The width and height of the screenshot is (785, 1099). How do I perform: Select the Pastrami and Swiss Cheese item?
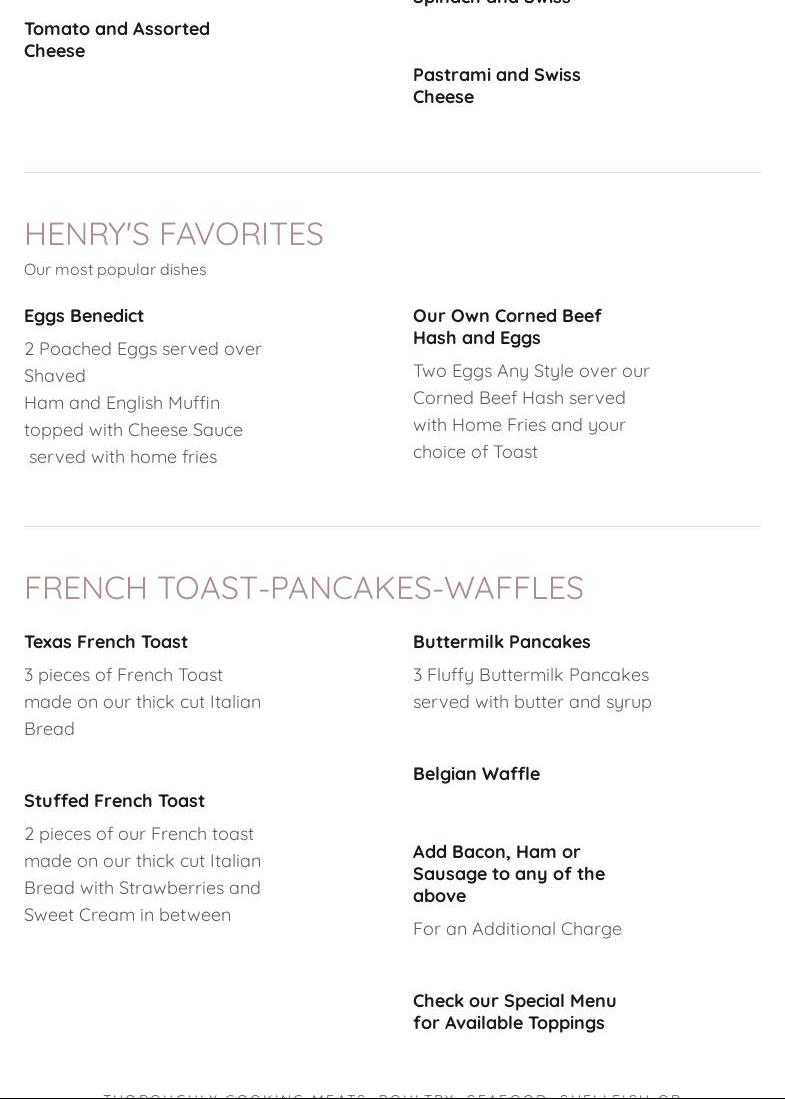[496, 86]
